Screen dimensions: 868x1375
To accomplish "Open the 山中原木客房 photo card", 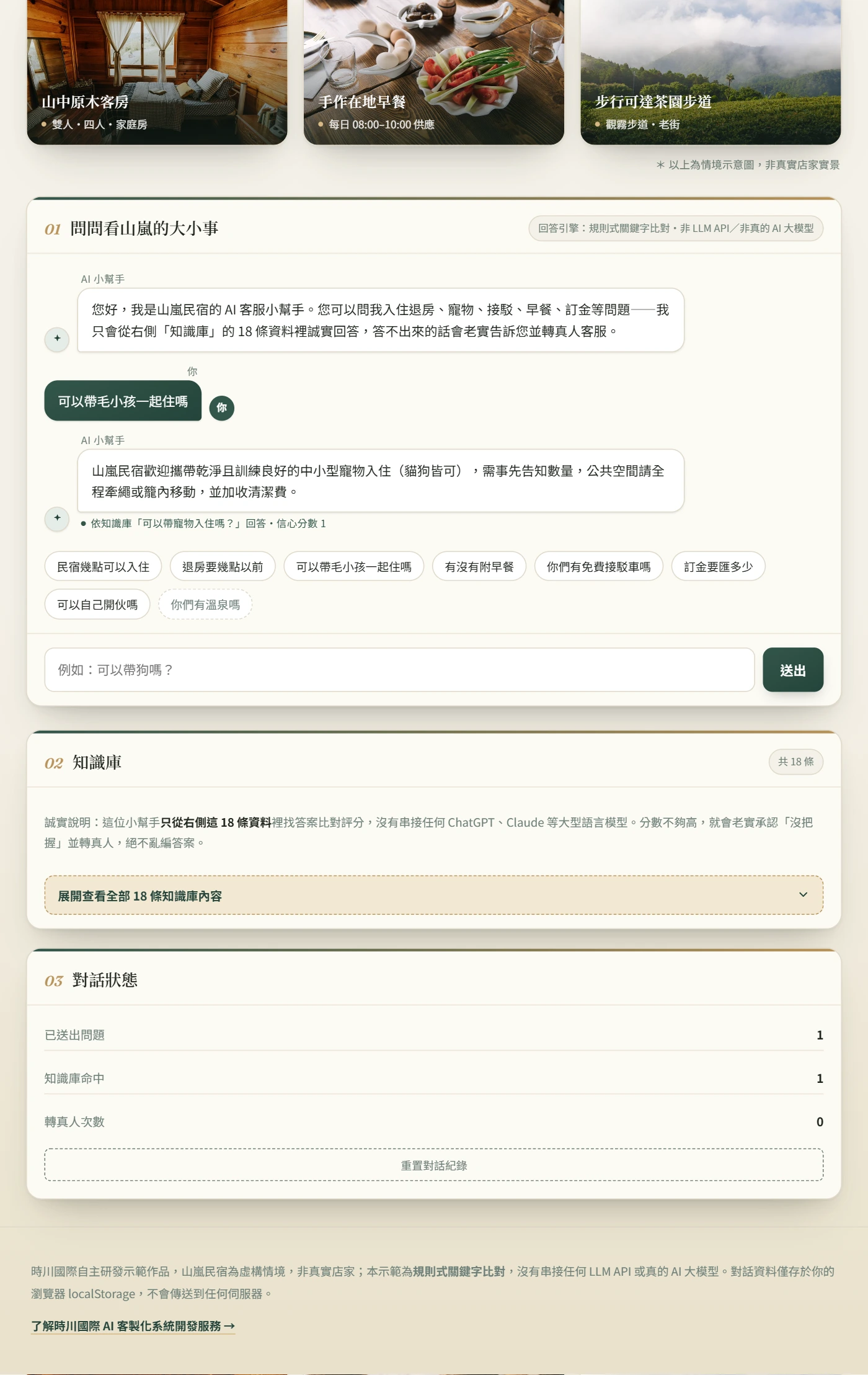I will click(157, 72).
